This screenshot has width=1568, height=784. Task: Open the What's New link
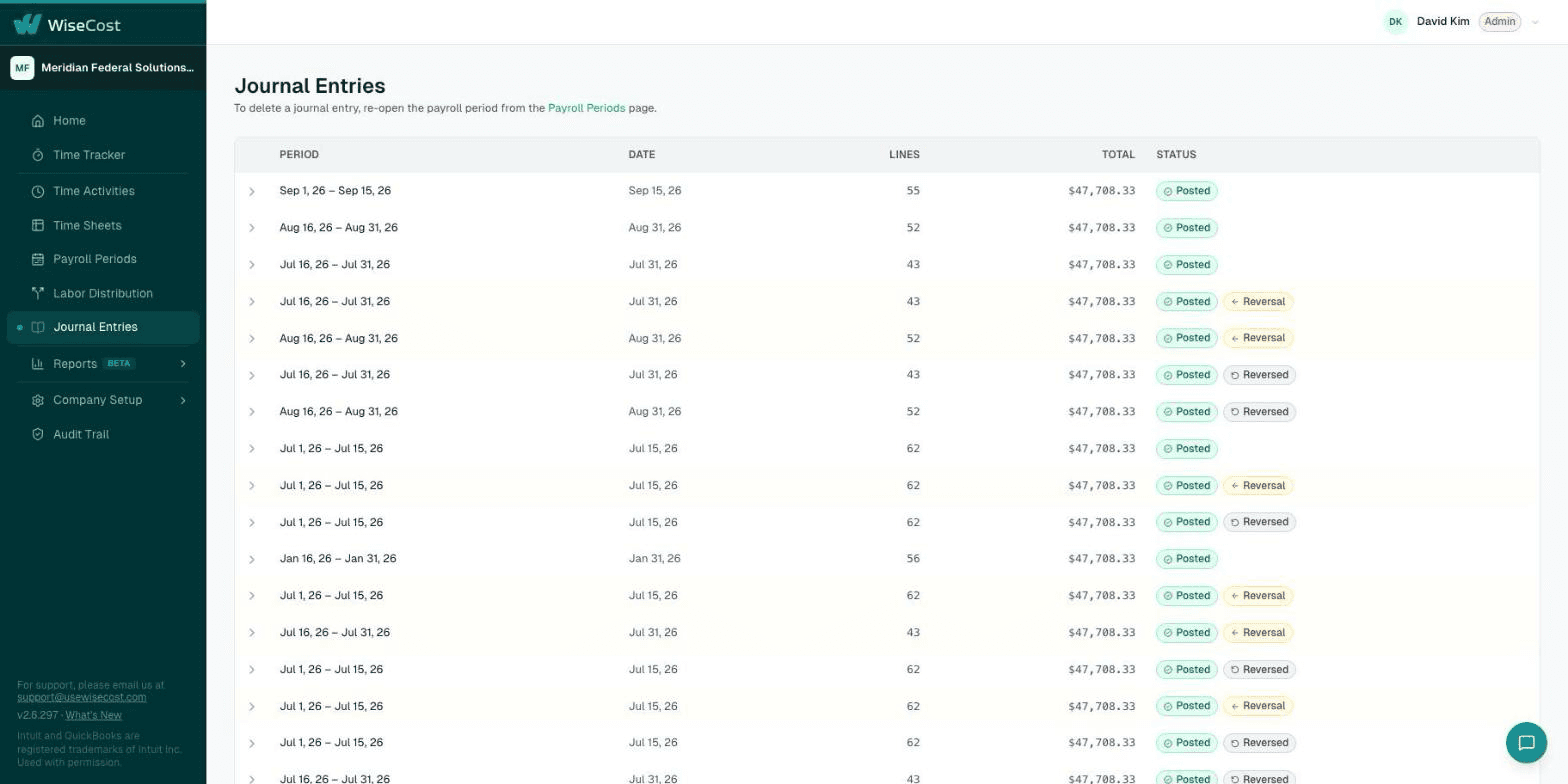93,715
